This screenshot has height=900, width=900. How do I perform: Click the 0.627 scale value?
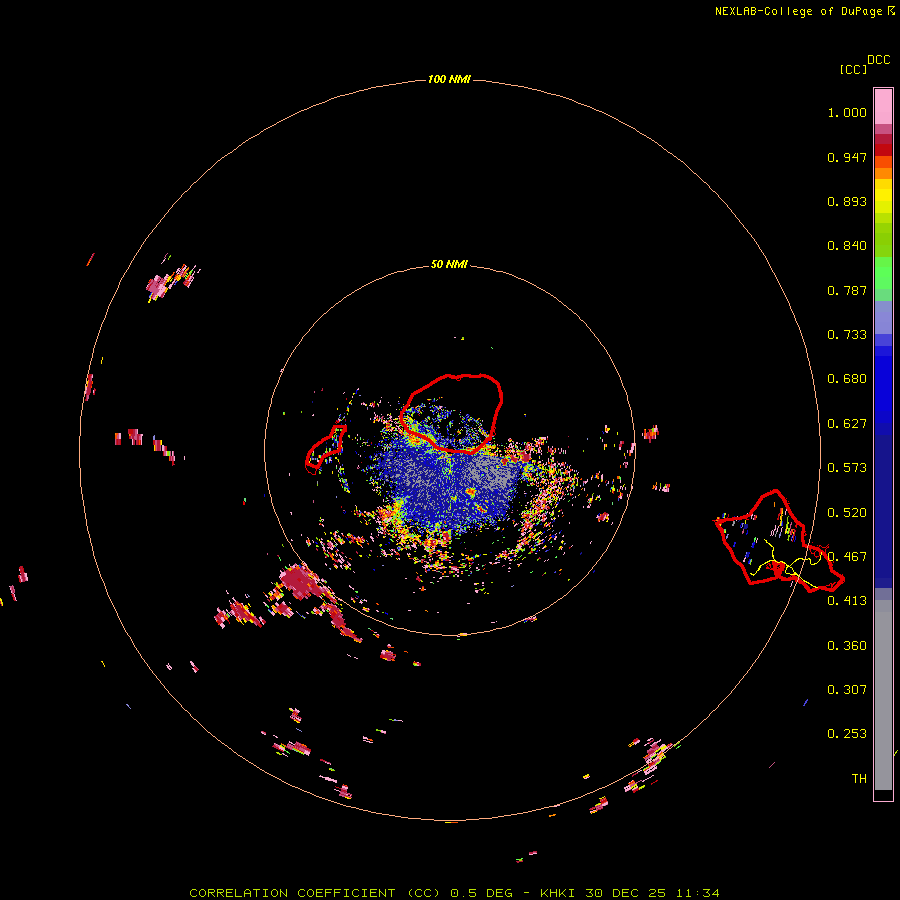coord(847,424)
